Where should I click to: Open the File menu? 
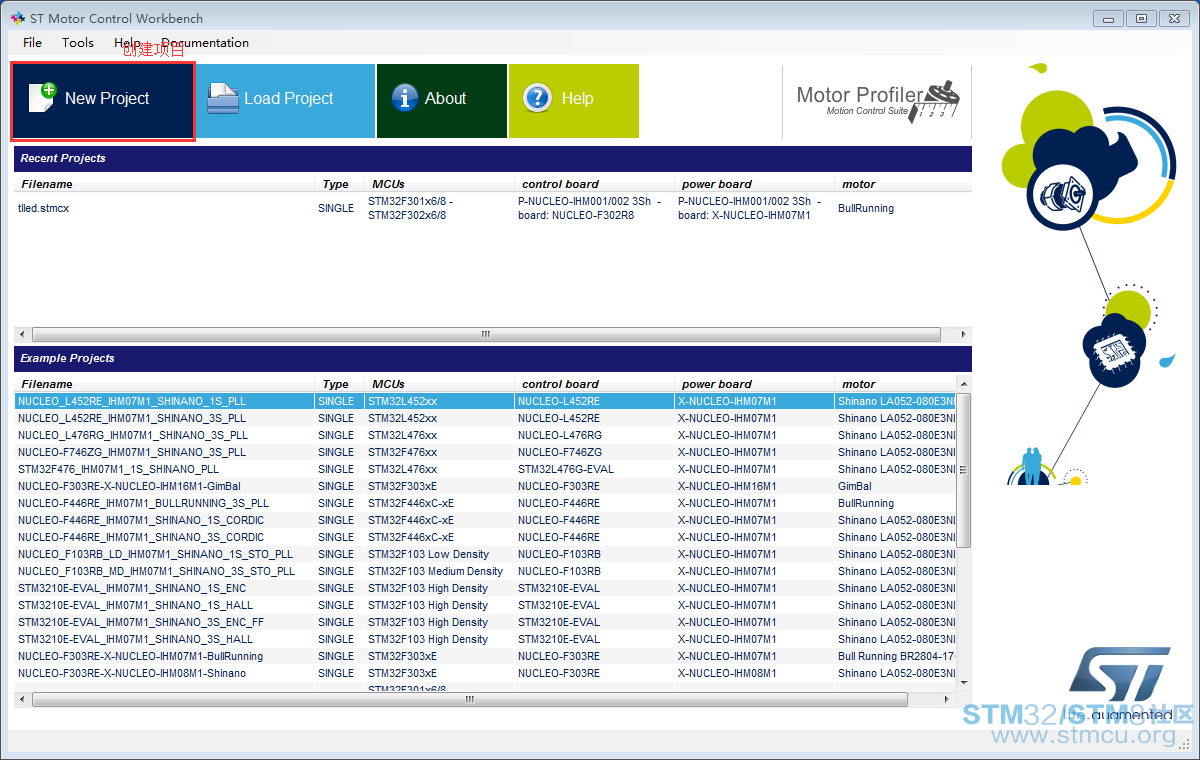(x=32, y=42)
